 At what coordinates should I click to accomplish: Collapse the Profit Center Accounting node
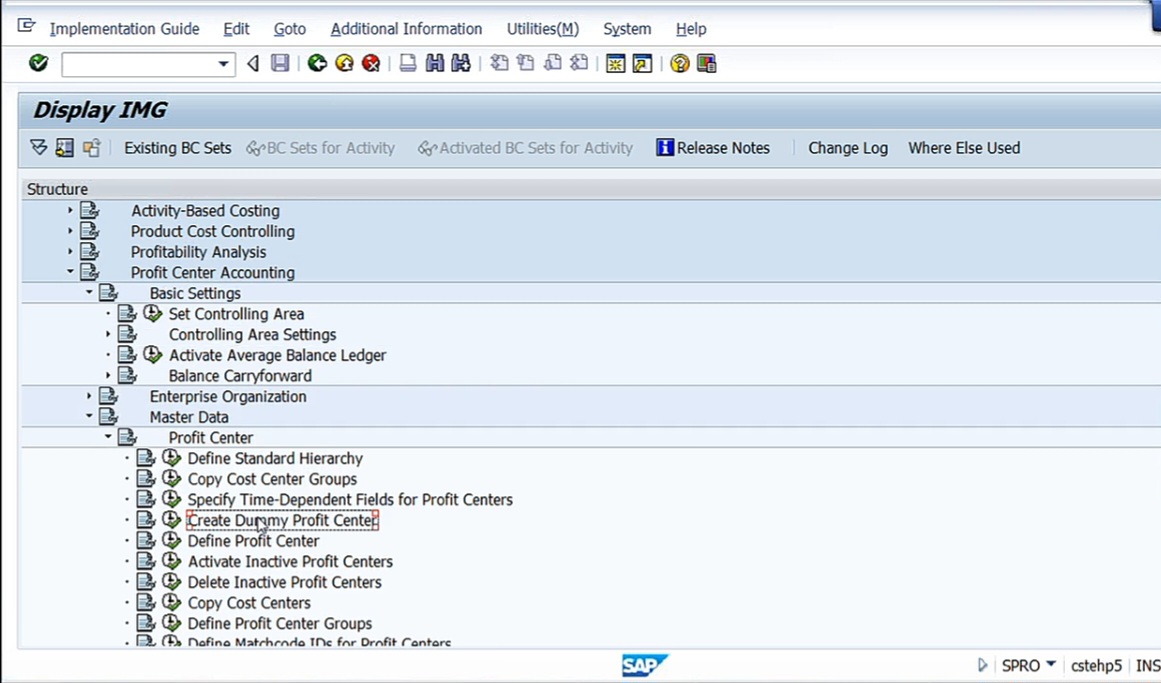70,272
